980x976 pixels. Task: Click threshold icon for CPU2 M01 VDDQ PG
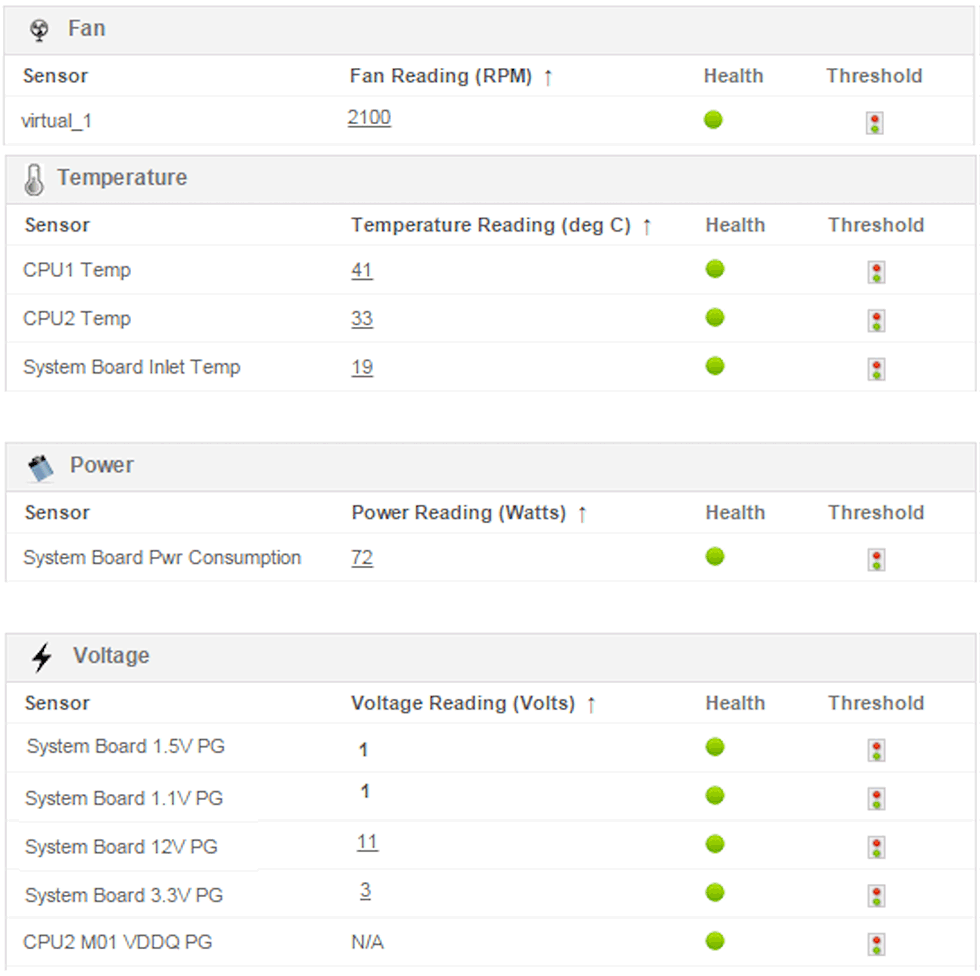[x=876, y=944]
